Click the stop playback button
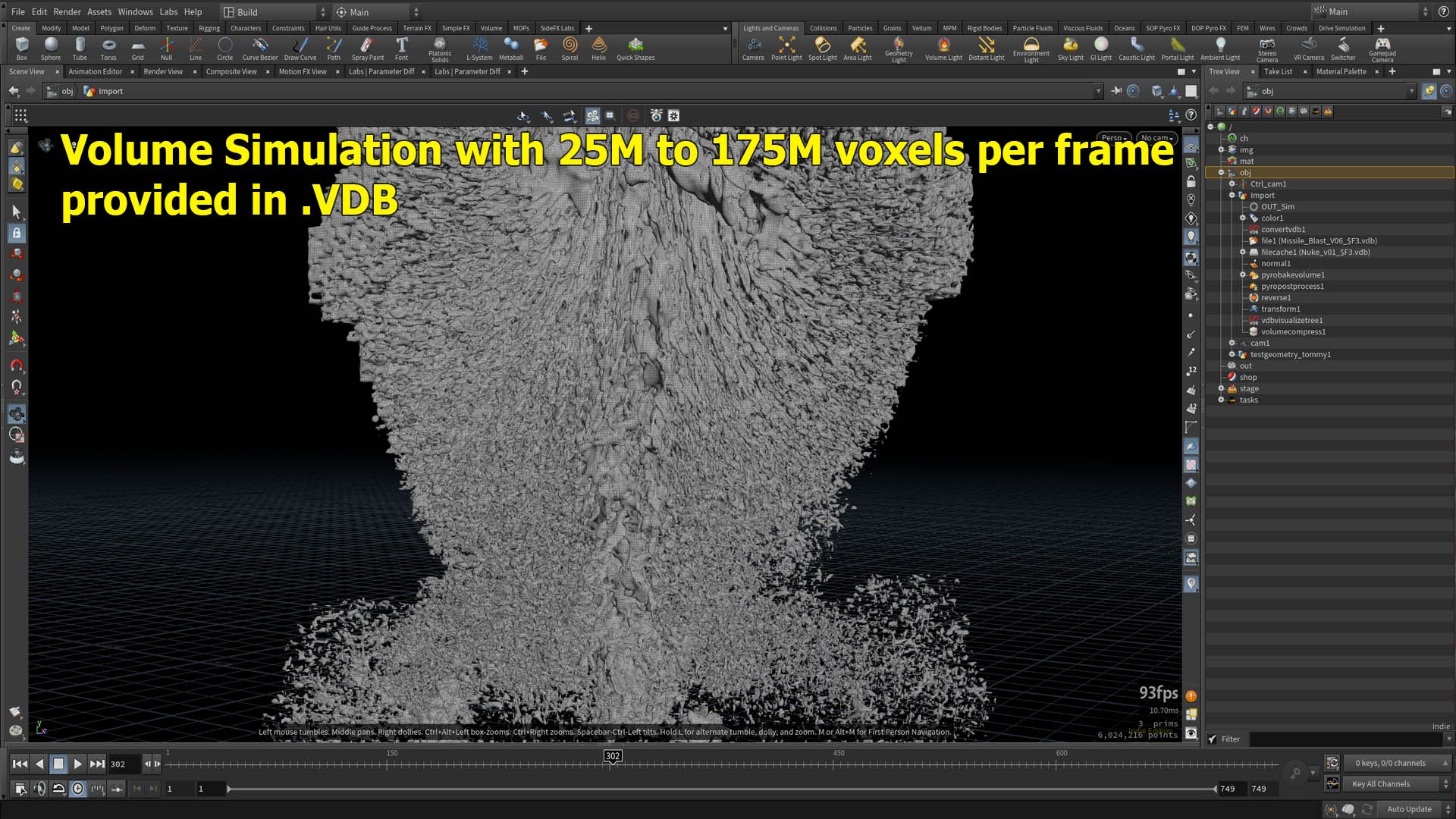 (x=58, y=764)
